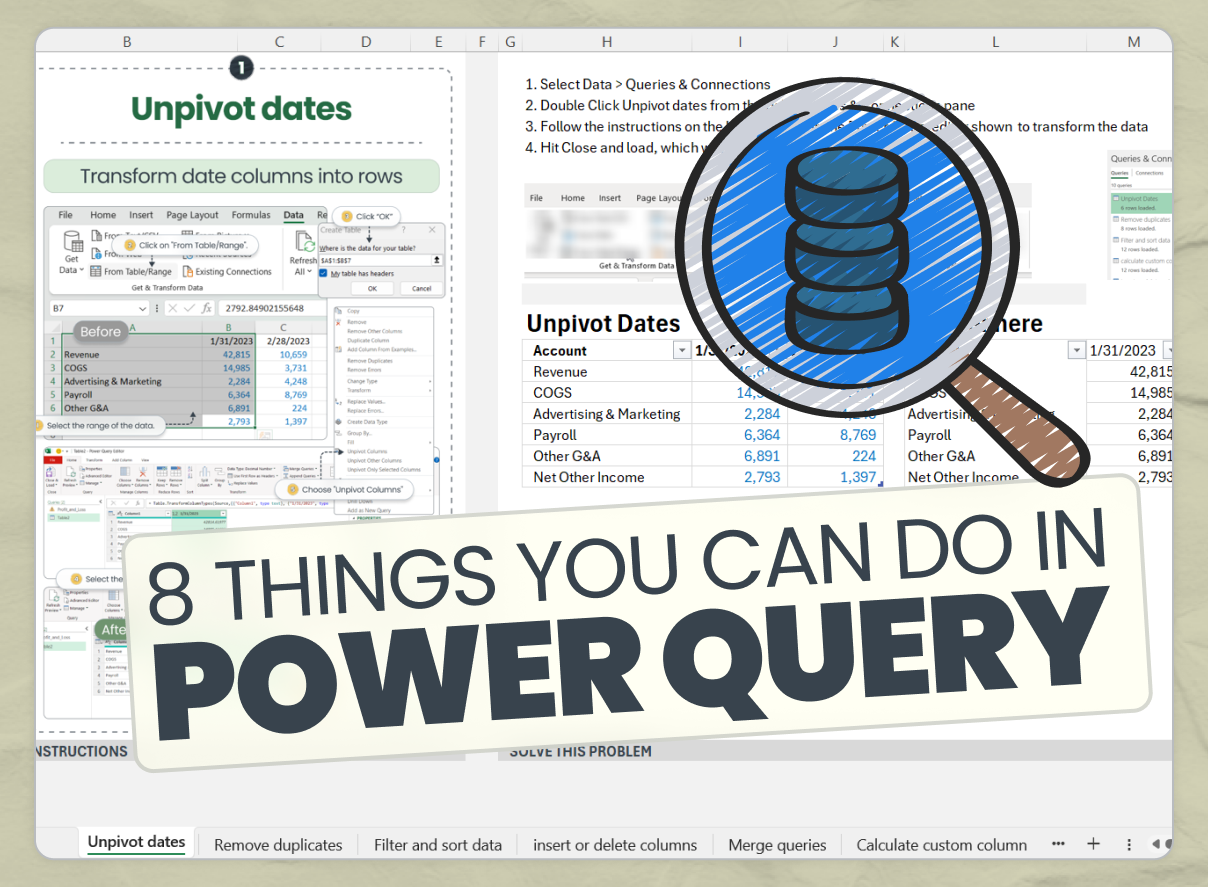Toggle the My table has headers checkbox
This screenshot has width=1208, height=887.
click(323, 273)
